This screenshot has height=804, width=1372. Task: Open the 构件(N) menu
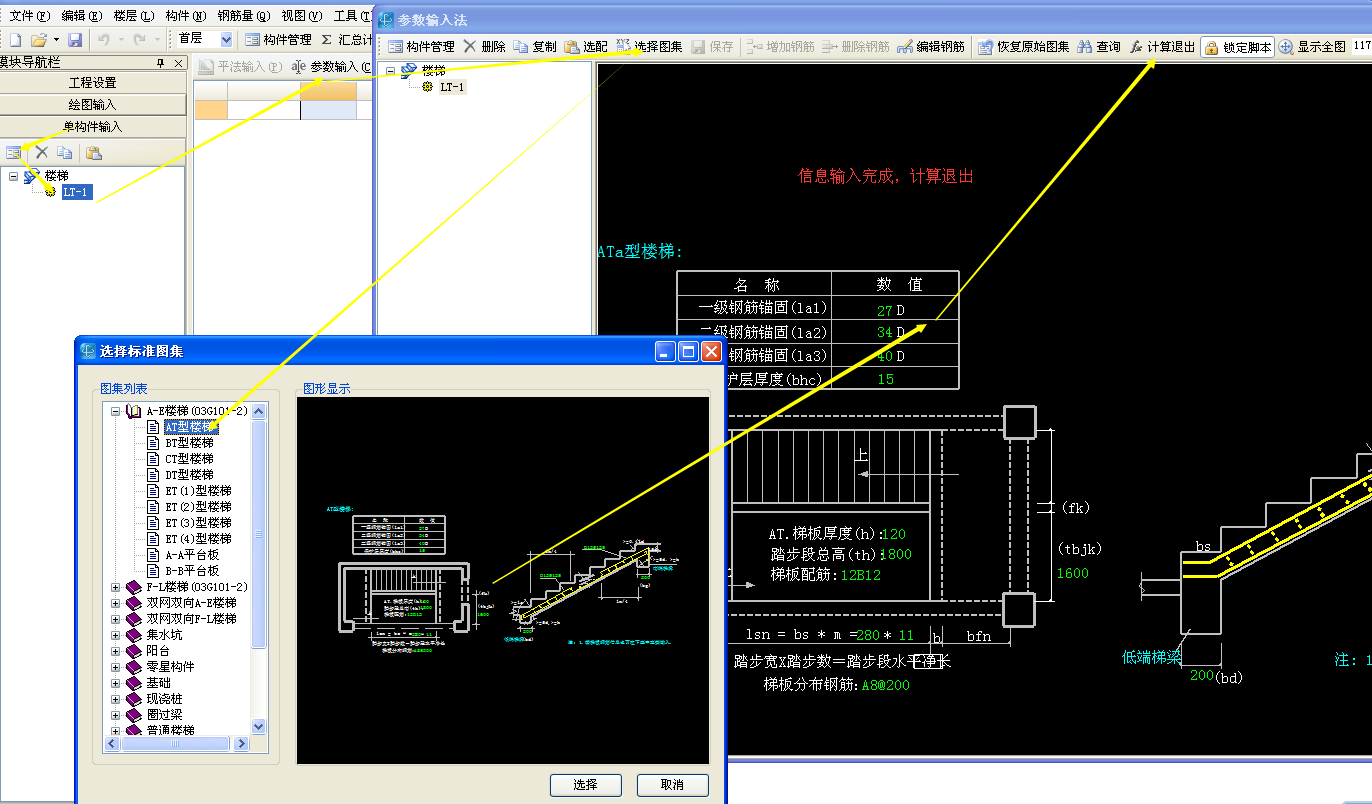186,16
